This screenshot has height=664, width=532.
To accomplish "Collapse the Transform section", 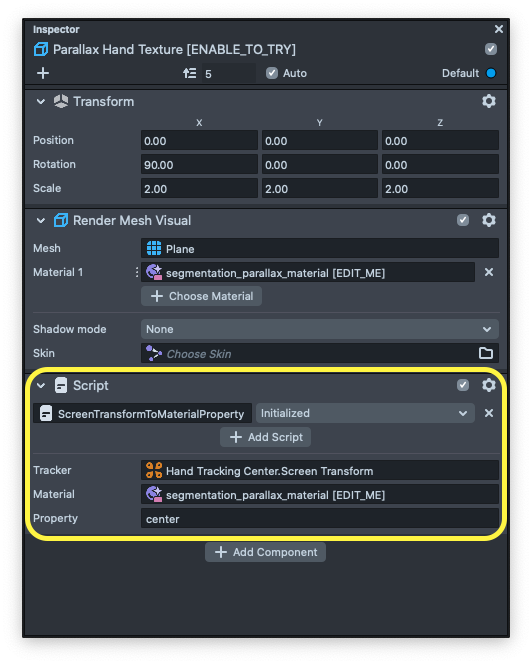I will (41, 102).
